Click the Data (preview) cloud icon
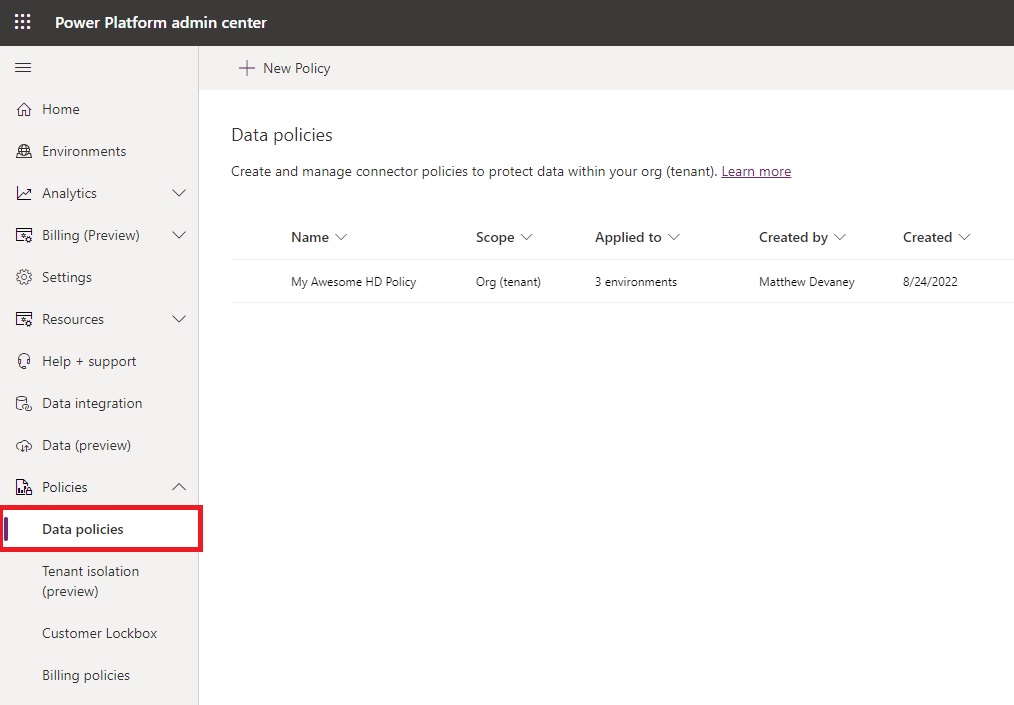This screenshot has width=1014, height=705. point(24,446)
